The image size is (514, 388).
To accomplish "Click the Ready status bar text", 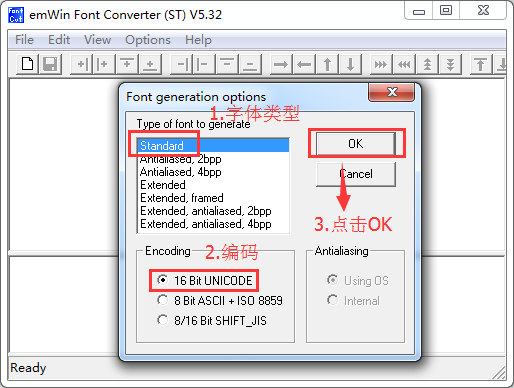I will 28,368.
